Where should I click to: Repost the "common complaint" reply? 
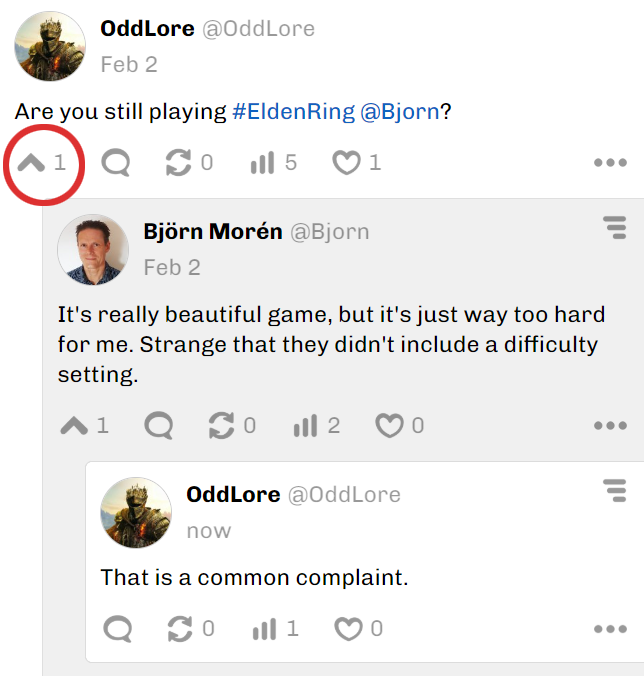(180, 629)
